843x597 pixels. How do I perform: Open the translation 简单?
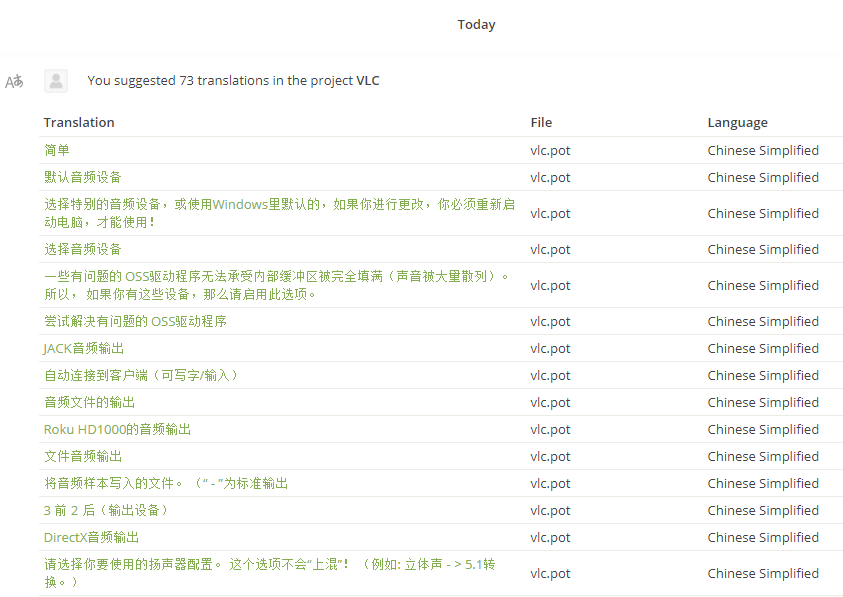[x=57, y=151]
